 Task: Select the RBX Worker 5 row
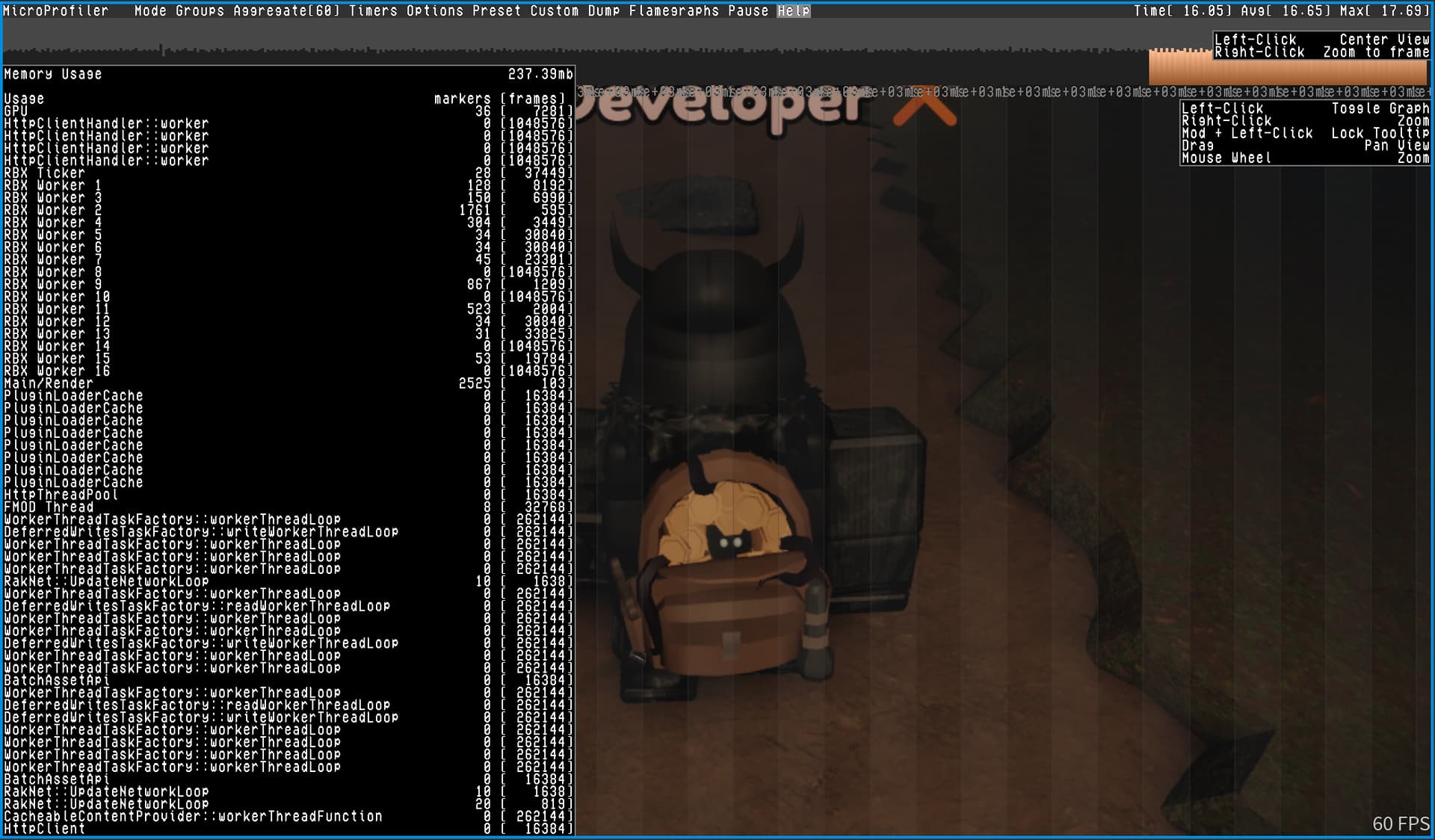(288, 235)
